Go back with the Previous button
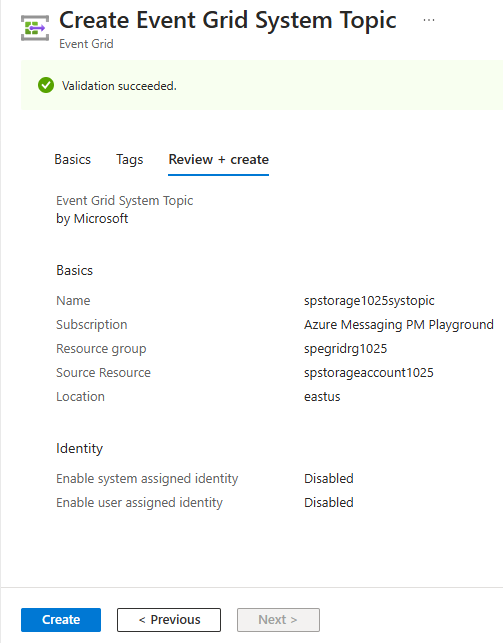 [x=169, y=620]
